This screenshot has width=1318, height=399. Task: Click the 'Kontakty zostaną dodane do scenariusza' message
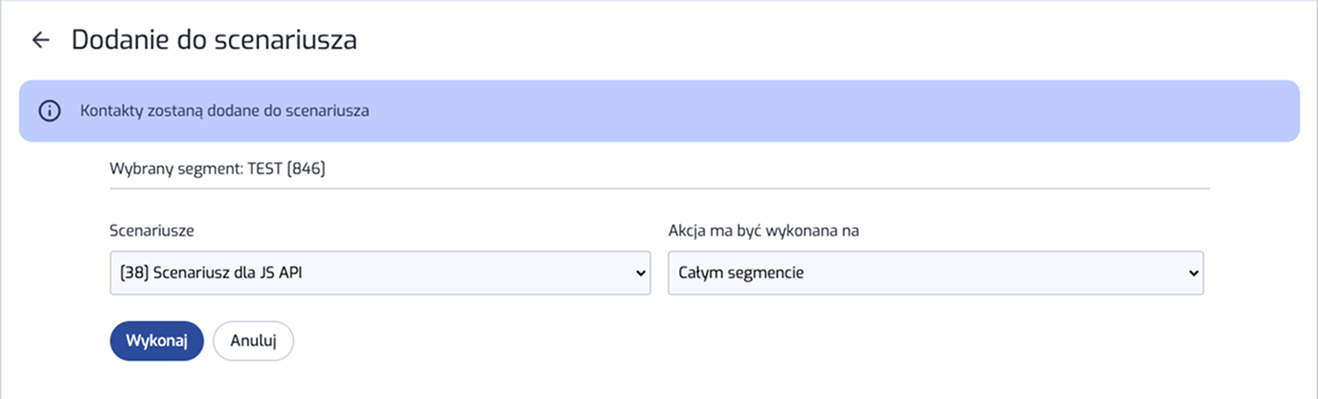tap(225, 111)
